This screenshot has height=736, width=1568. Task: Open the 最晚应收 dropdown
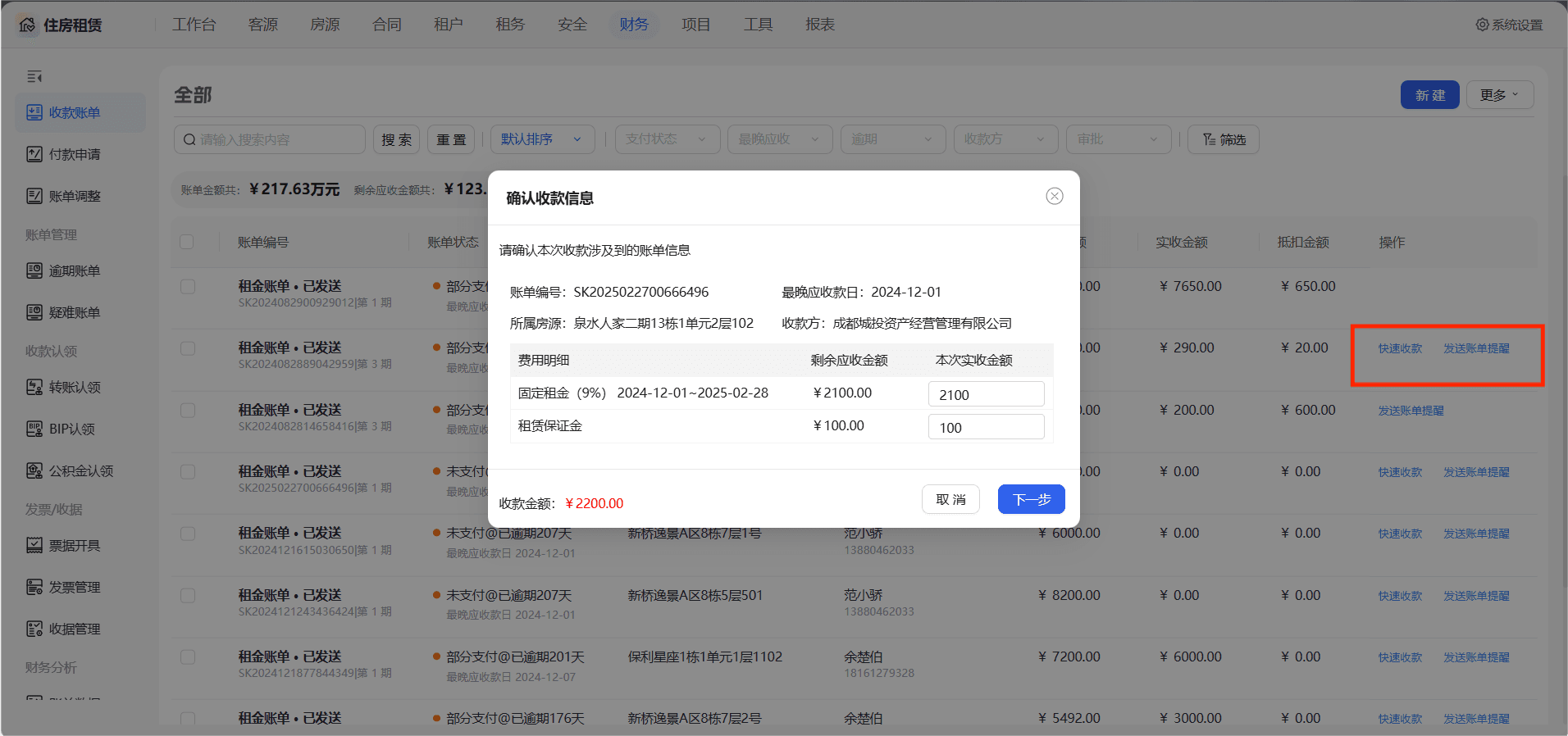(x=780, y=139)
